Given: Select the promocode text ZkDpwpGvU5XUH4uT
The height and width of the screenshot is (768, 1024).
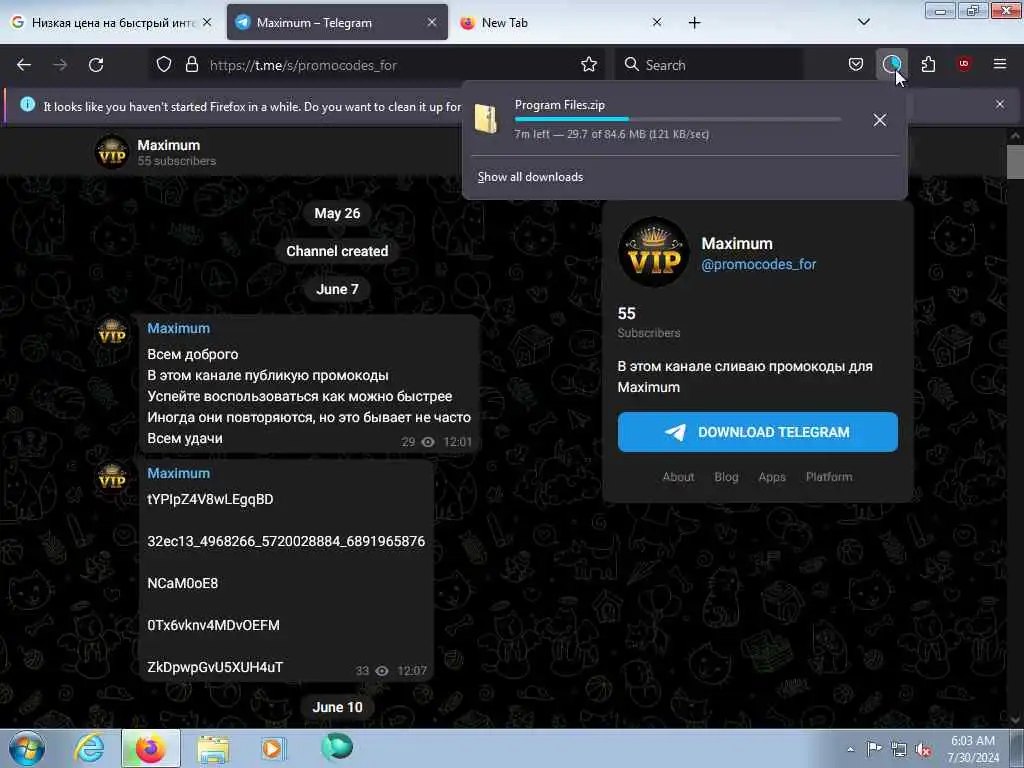Looking at the screenshot, I should coord(215,667).
